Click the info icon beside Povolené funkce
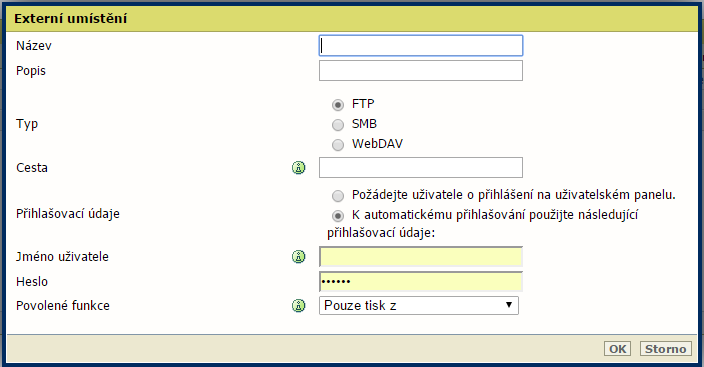This screenshot has height=367, width=704. pyautogui.click(x=299, y=305)
